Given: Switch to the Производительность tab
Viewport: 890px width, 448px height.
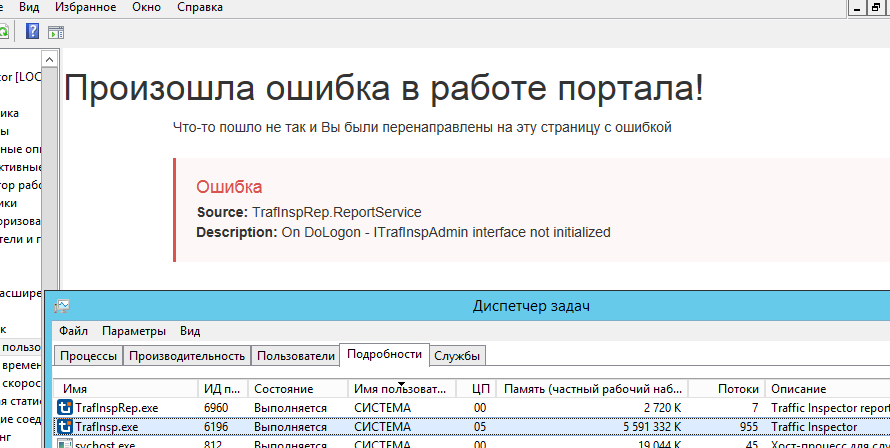Looking at the screenshot, I should click(x=187, y=356).
